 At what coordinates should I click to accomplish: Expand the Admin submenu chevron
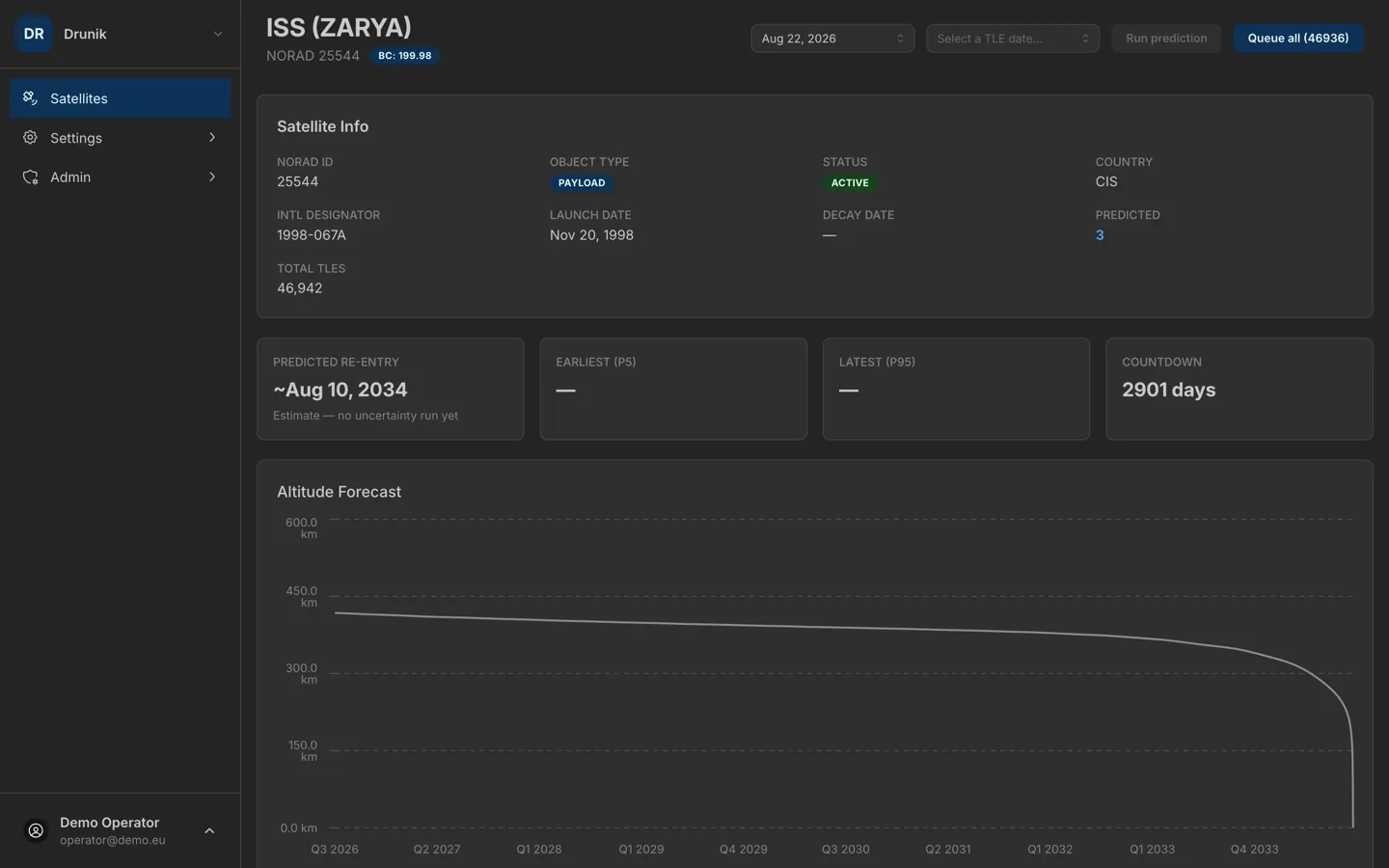[212, 177]
